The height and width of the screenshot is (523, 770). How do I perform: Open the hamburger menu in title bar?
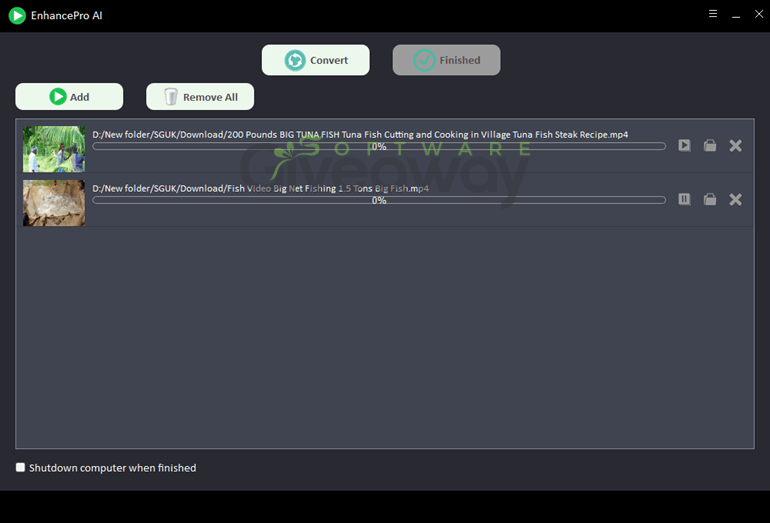(713, 14)
